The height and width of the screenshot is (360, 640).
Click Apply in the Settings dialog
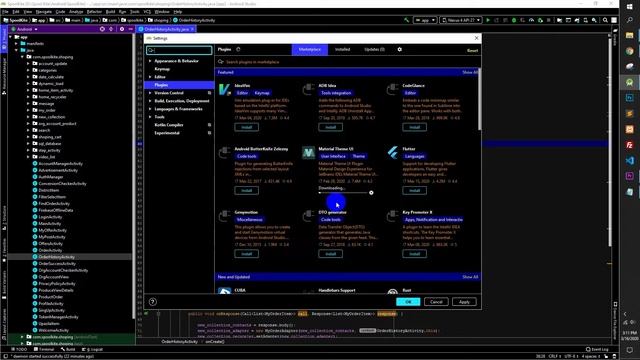coord(464,302)
